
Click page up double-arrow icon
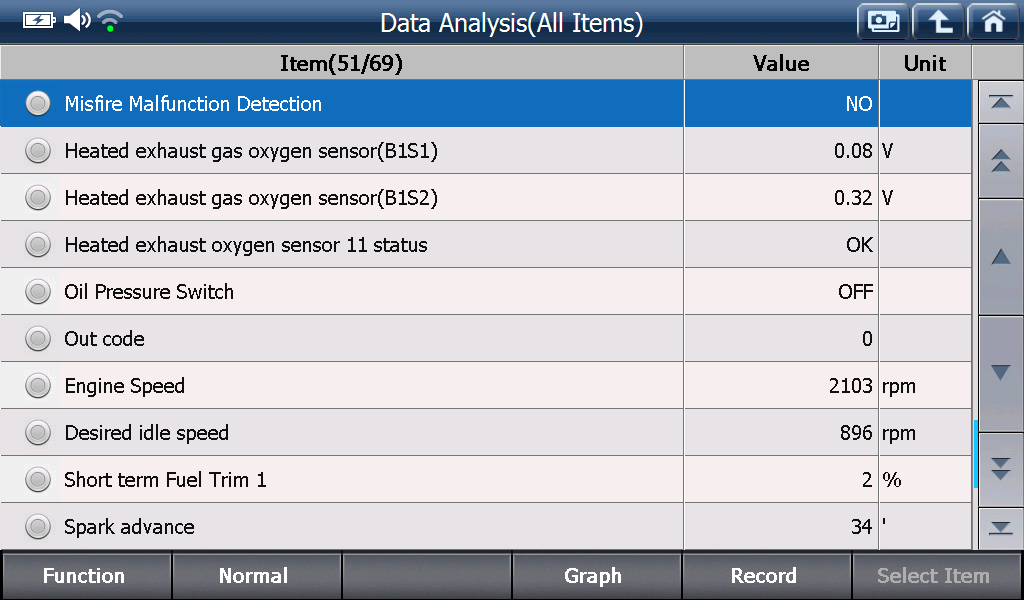click(x=1000, y=161)
